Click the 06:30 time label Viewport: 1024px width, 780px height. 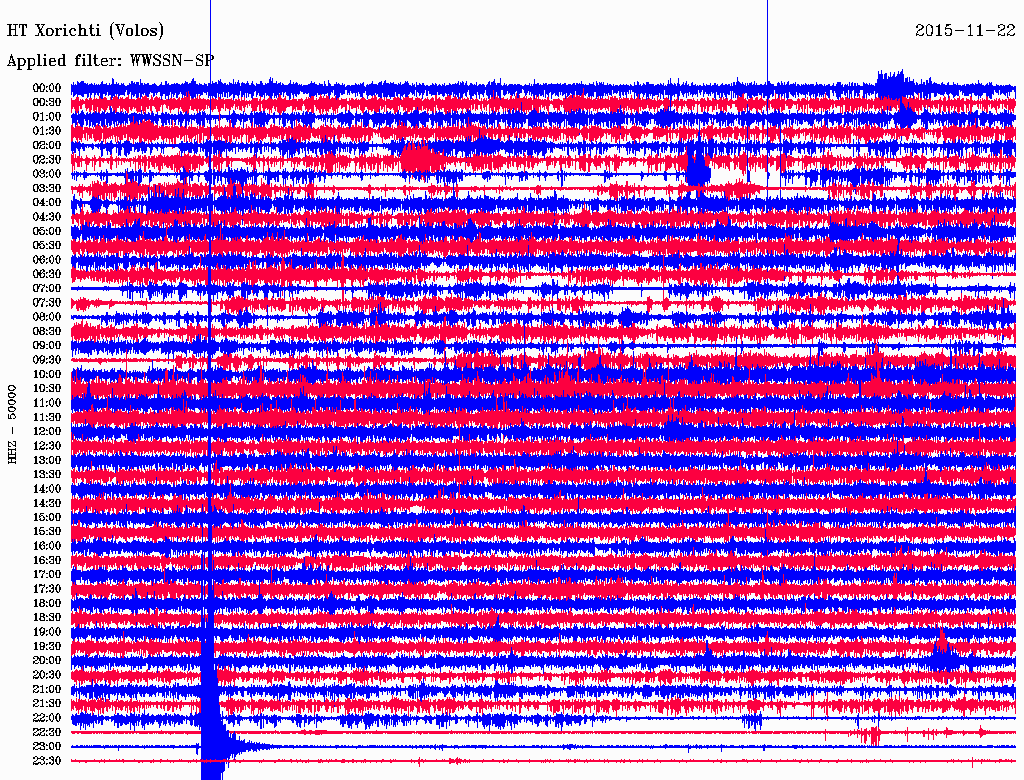[46, 274]
